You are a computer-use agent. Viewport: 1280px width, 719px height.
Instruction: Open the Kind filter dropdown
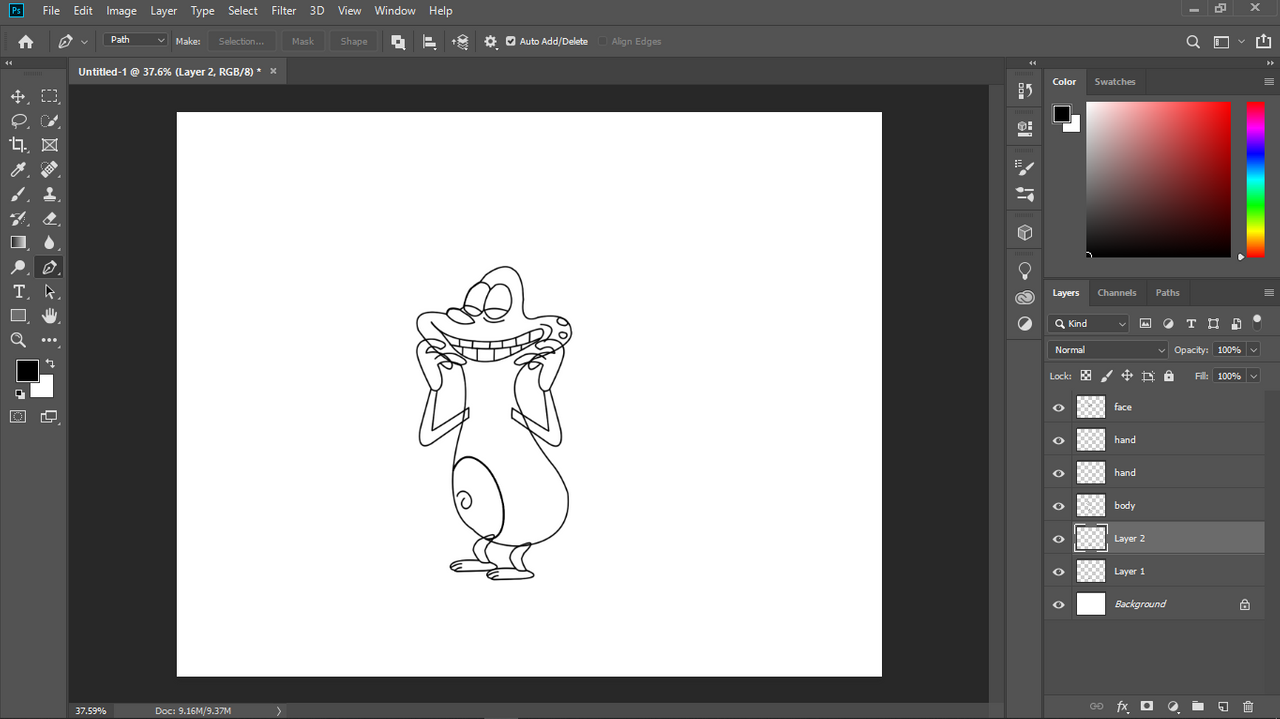coord(1089,323)
